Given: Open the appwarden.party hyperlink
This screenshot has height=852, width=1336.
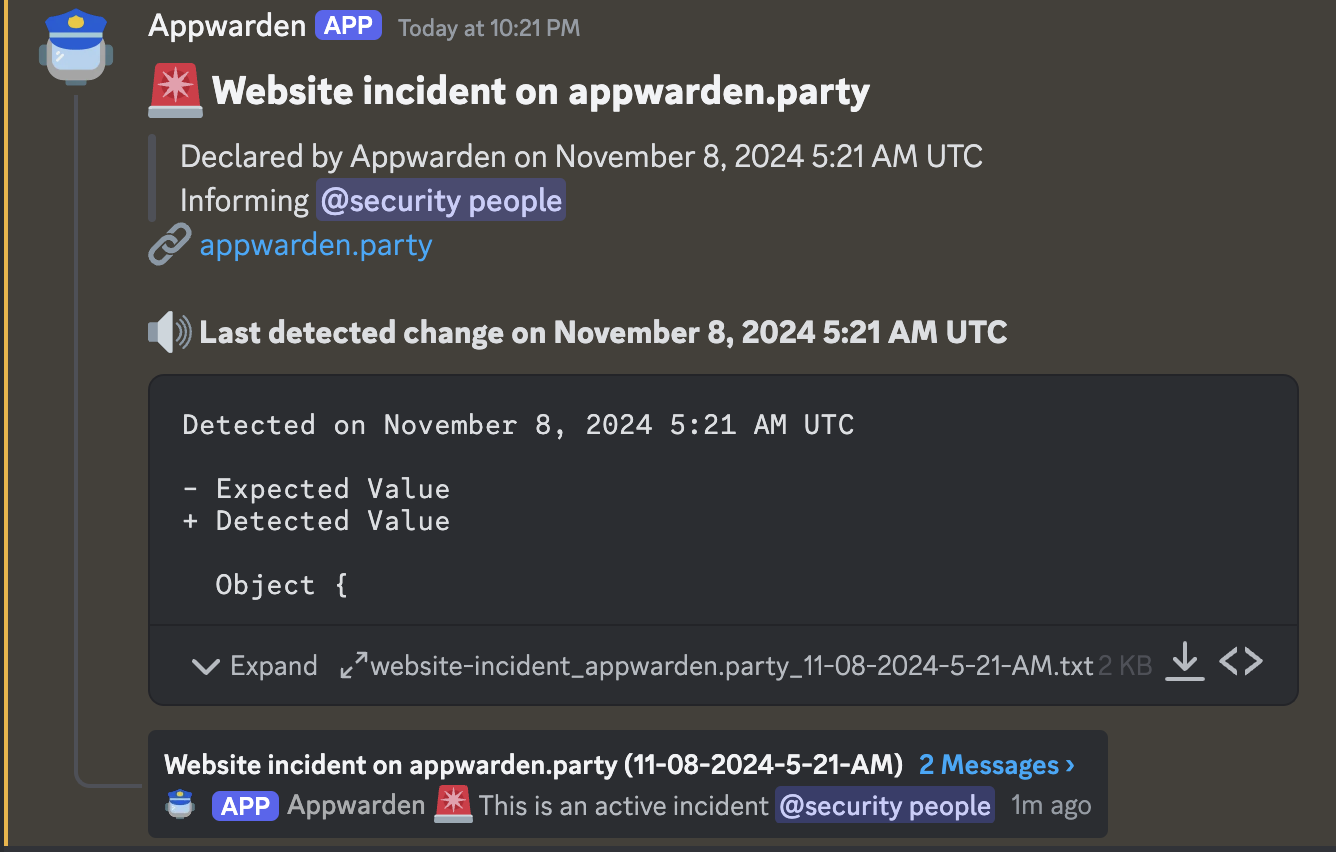Looking at the screenshot, I should pyautogui.click(x=315, y=244).
